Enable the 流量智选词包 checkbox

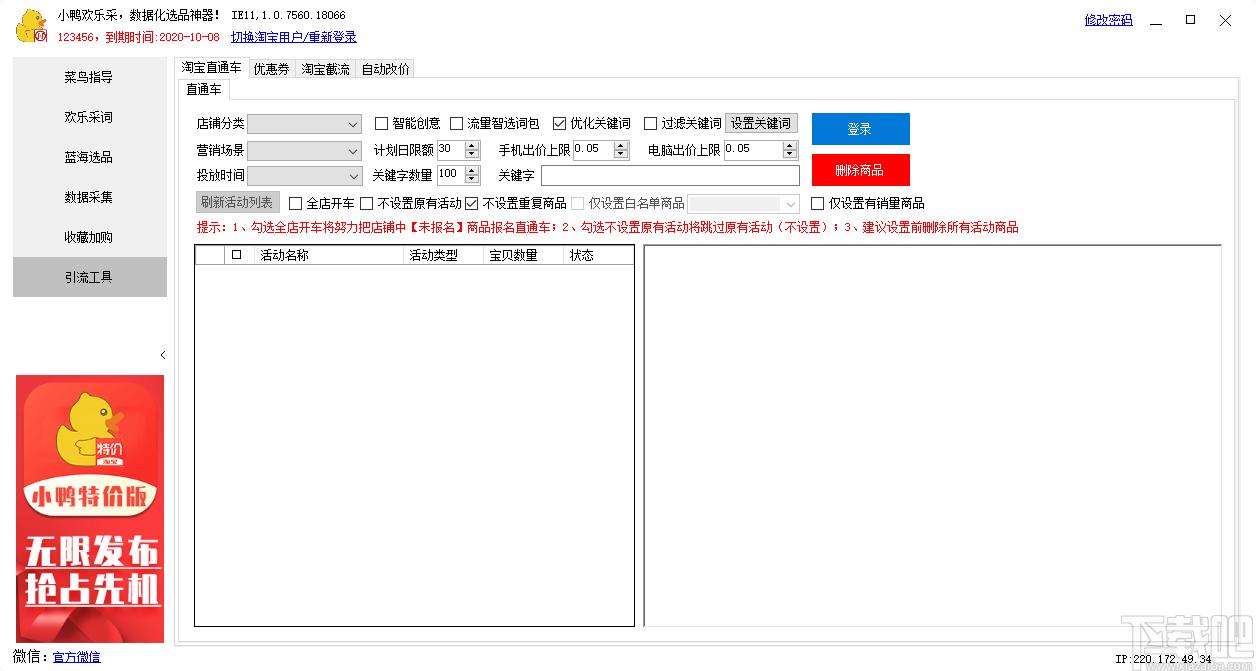456,124
